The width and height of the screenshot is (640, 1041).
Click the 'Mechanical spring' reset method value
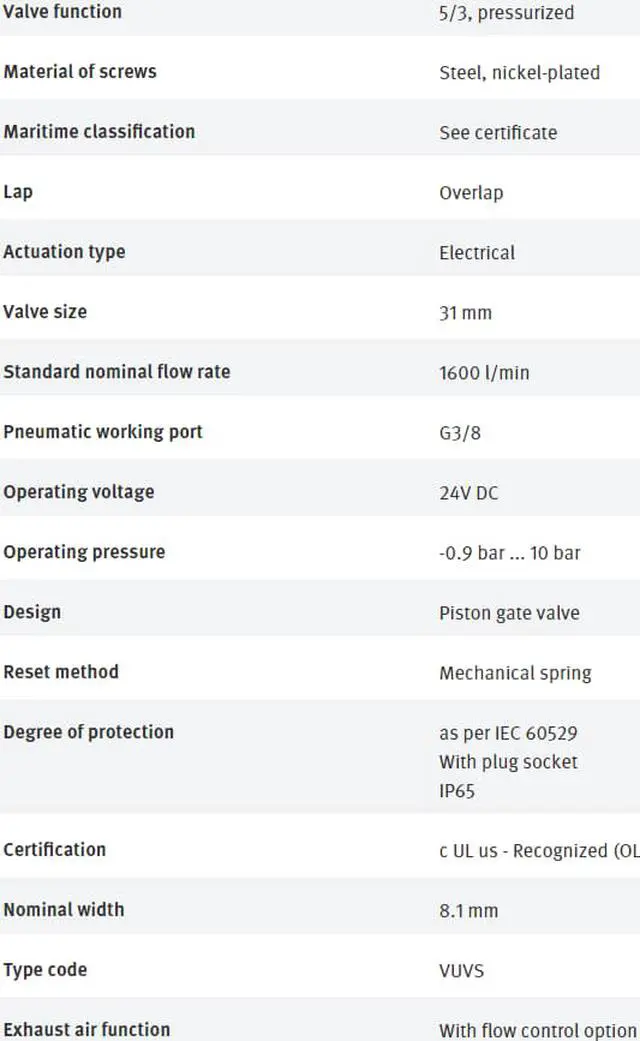click(x=515, y=673)
